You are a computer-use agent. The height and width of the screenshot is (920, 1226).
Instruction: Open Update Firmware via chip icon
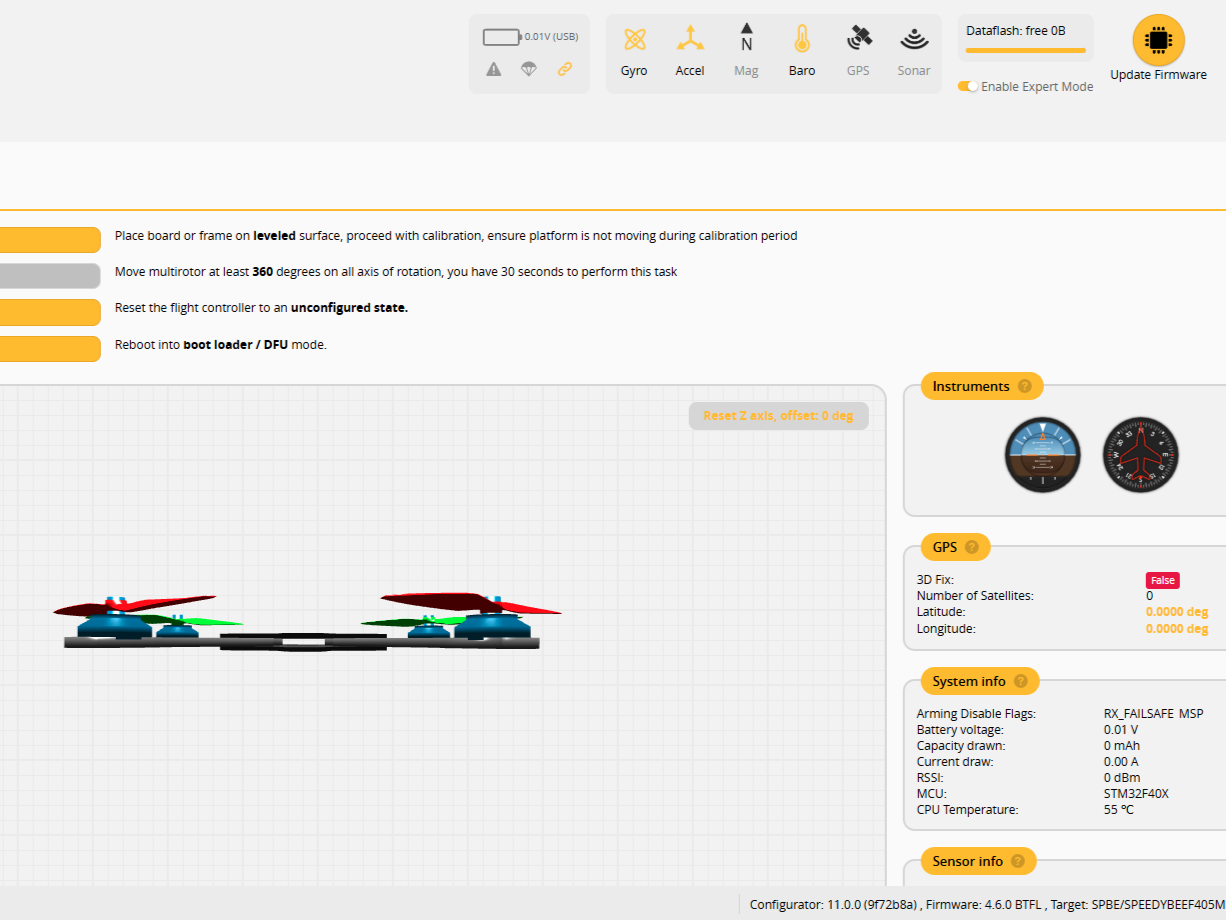1158,40
